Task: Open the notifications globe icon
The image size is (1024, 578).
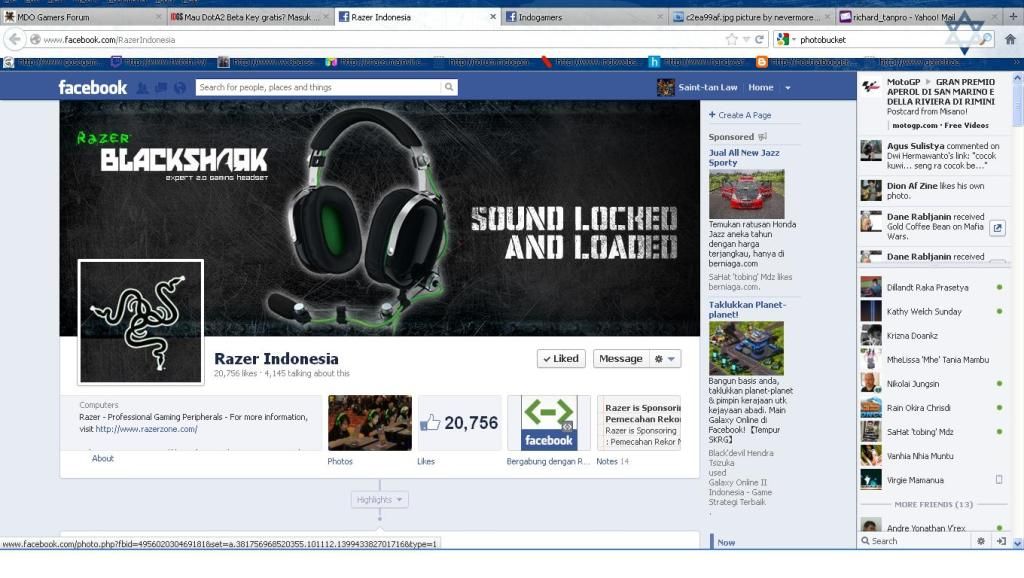Action: point(180,88)
